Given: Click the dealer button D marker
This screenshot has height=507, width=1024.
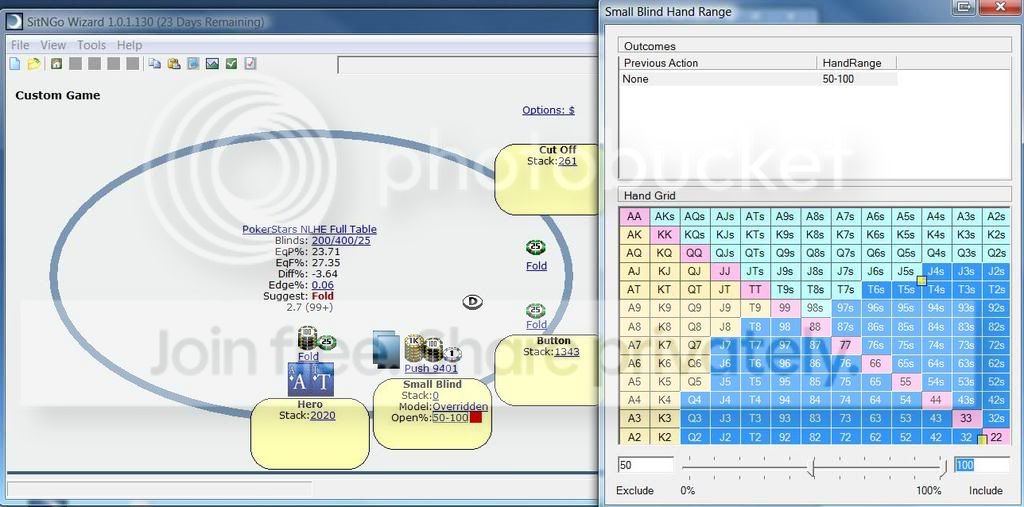Looking at the screenshot, I should tap(473, 302).
